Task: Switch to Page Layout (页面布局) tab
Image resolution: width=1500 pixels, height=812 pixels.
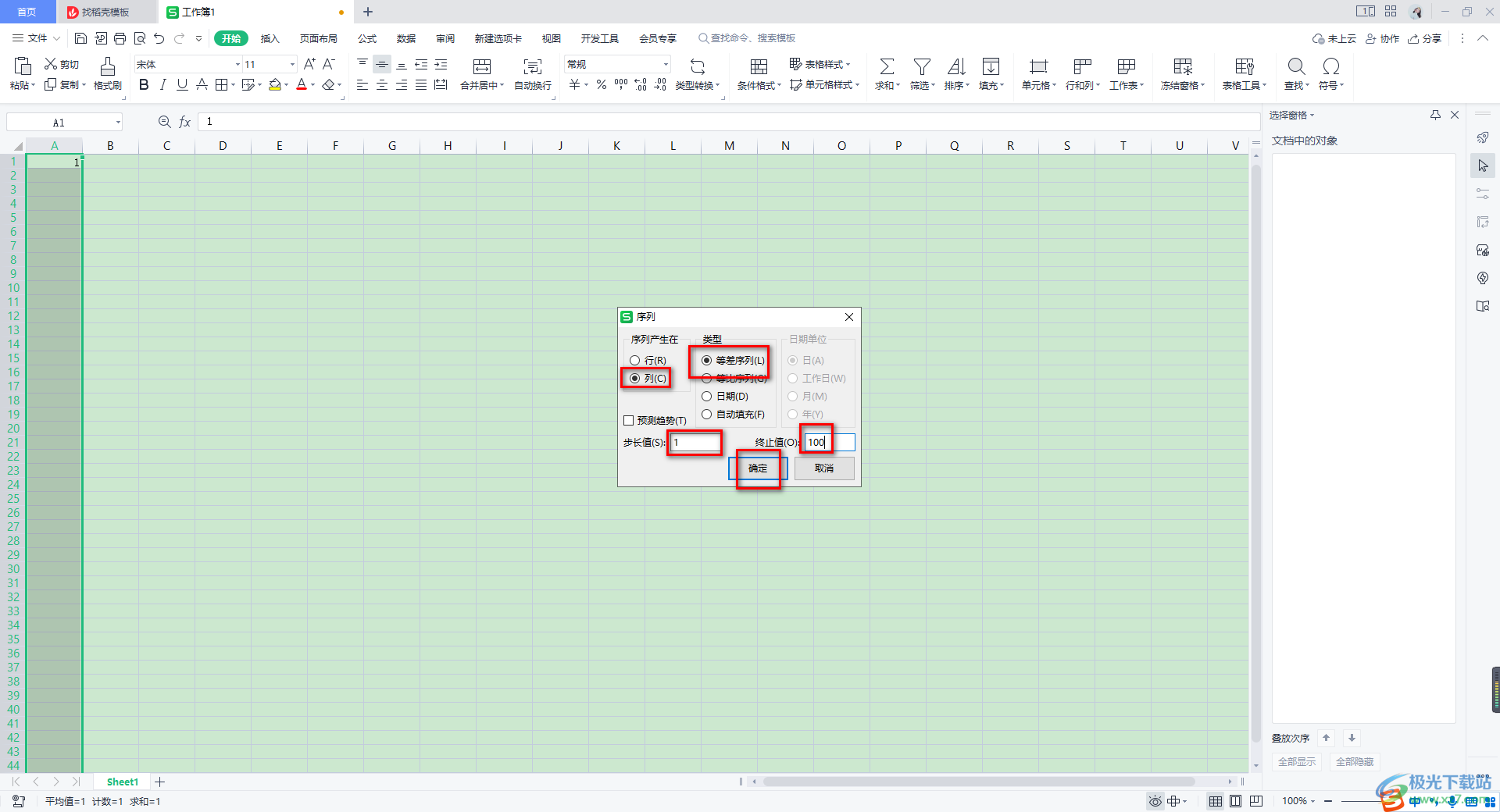Action: (x=319, y=38)
